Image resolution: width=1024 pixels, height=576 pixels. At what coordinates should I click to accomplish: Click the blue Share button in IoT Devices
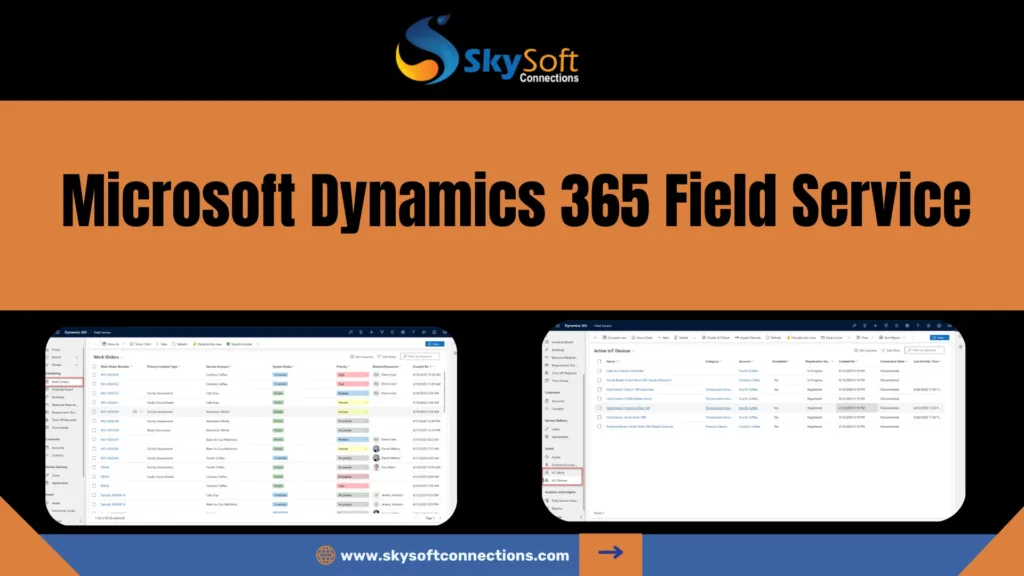point(939,338)
